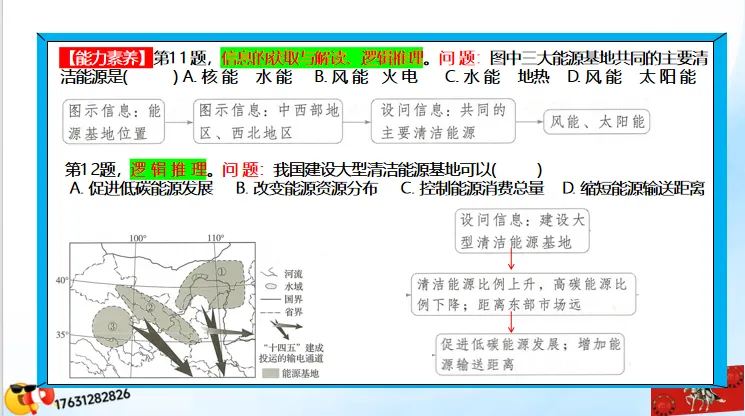Click the 河流 legend symbol
The width and height of the screenshot is (745, 416).
[269, 273]
